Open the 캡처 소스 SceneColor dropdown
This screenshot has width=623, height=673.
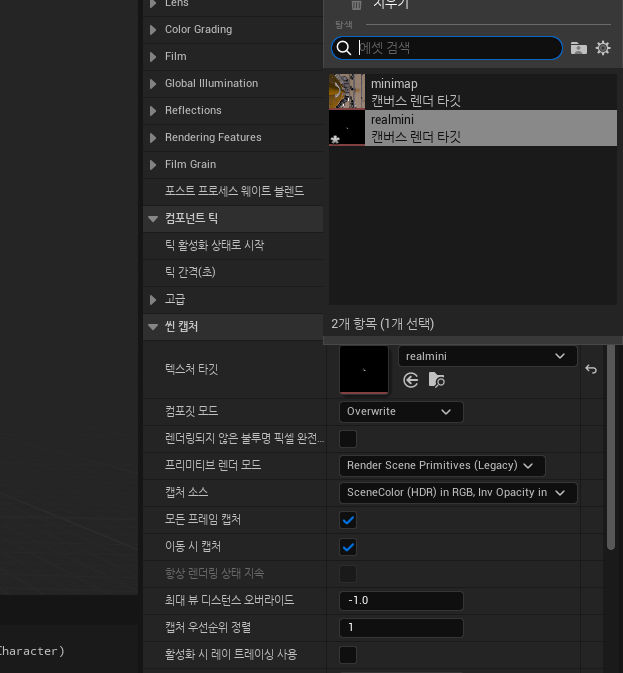click(458, 493)
